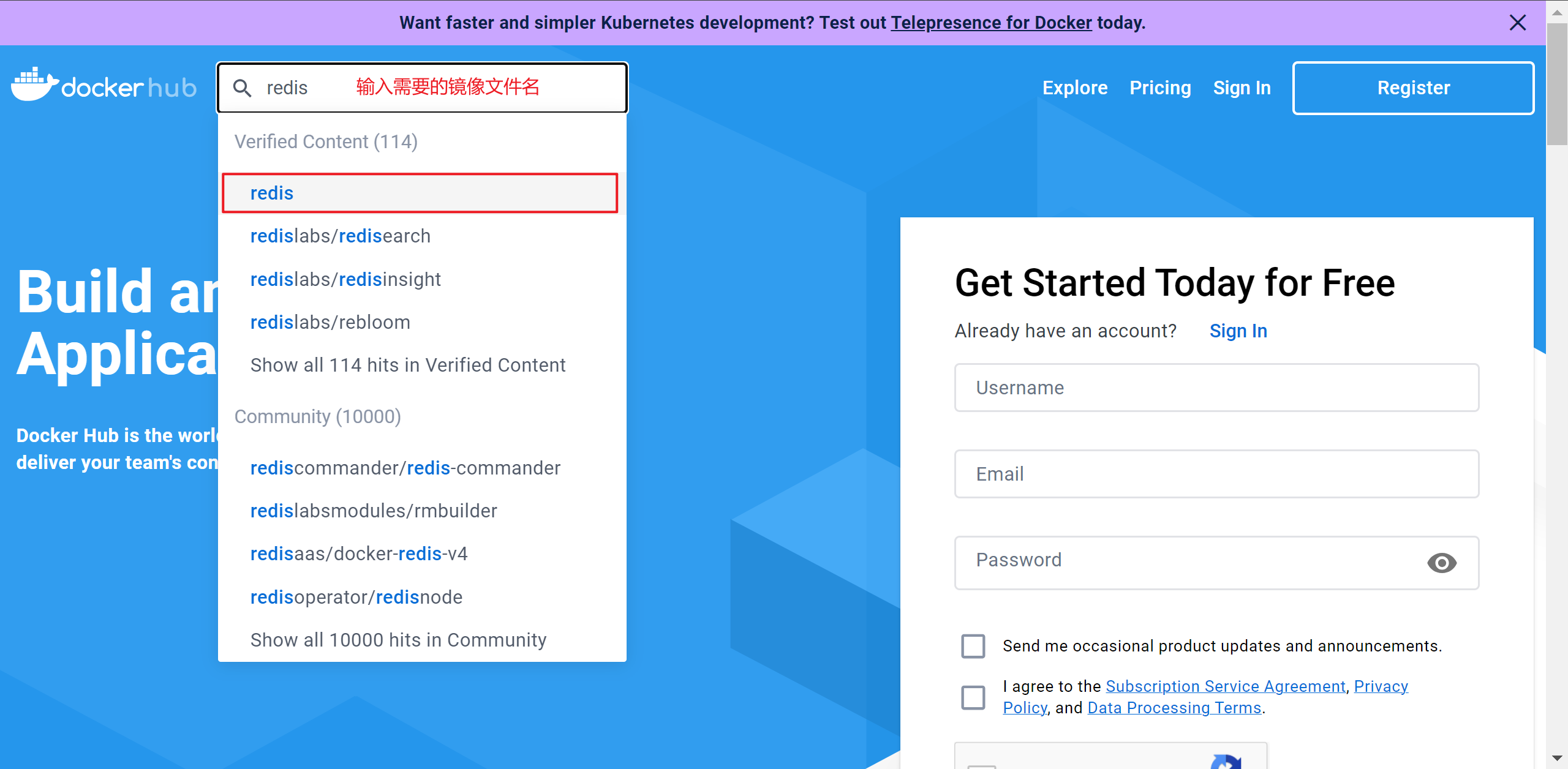Click the Pricing navigation menu item
1568x769 pixels.
1159,87
